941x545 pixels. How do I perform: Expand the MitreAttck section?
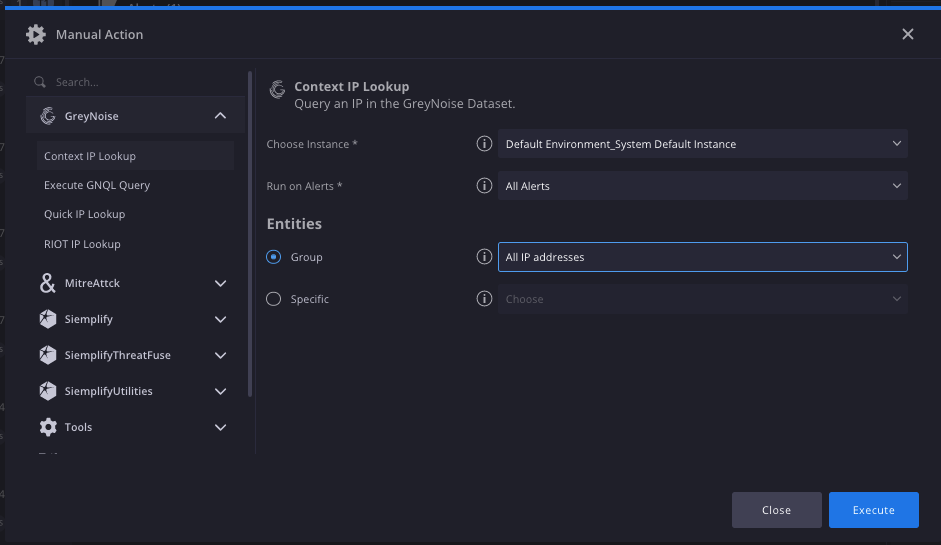coord(220,283)
